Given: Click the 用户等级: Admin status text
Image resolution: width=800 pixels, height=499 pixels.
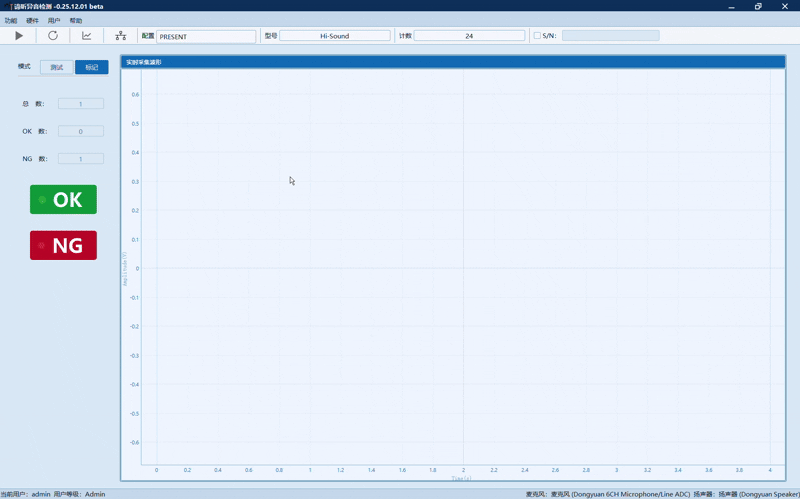Looking at the screenshot, I should click(x=80, y=494).
